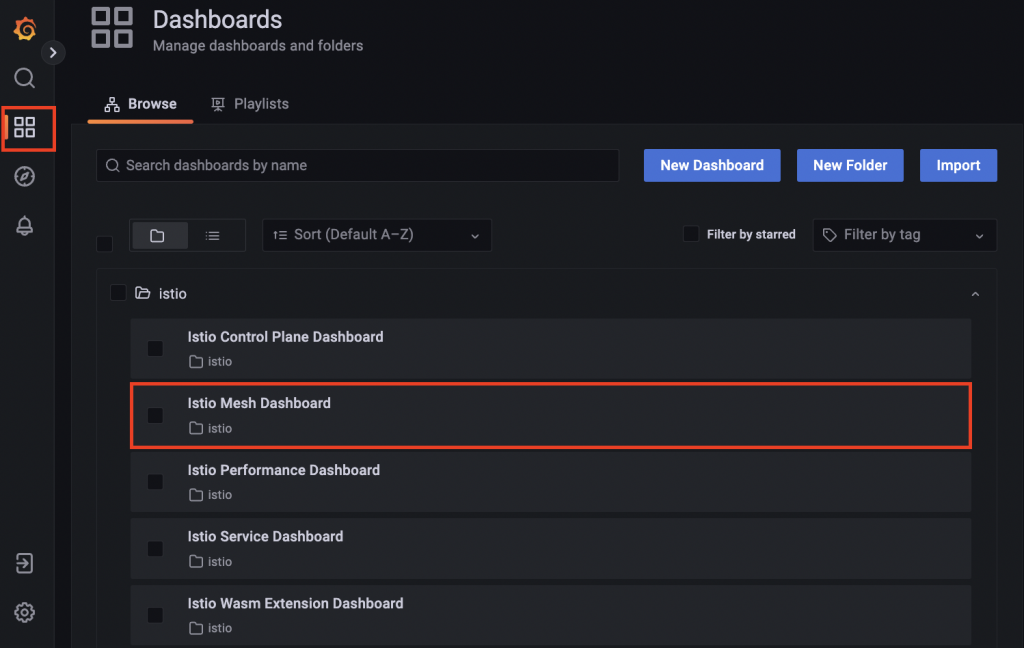Open the Dashboards grid icon in sidebar
Image resolution: width=1024 pixels, height=648 pixels.
(x=25, y=128)
